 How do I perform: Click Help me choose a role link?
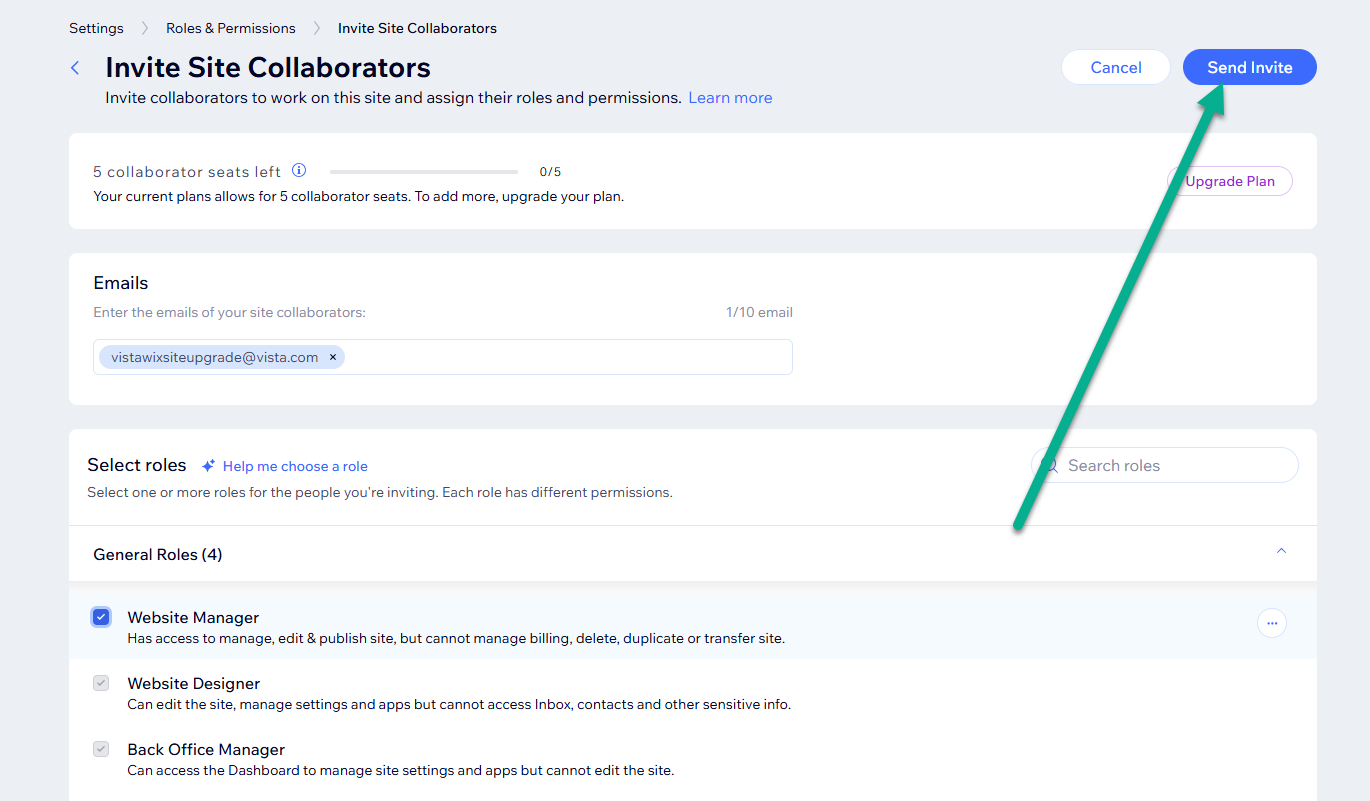click(x=295, y=466)
